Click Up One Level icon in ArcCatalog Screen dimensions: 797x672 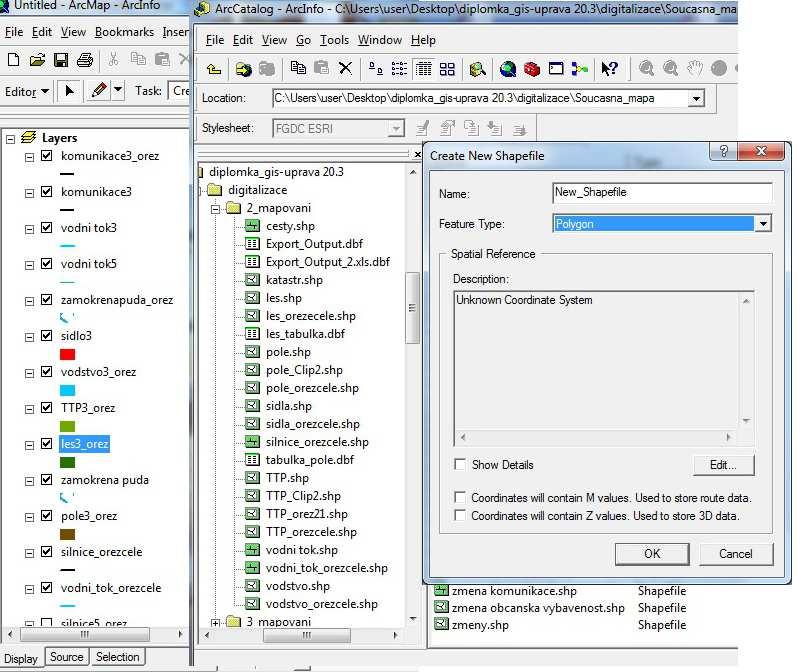click(214, 69)
